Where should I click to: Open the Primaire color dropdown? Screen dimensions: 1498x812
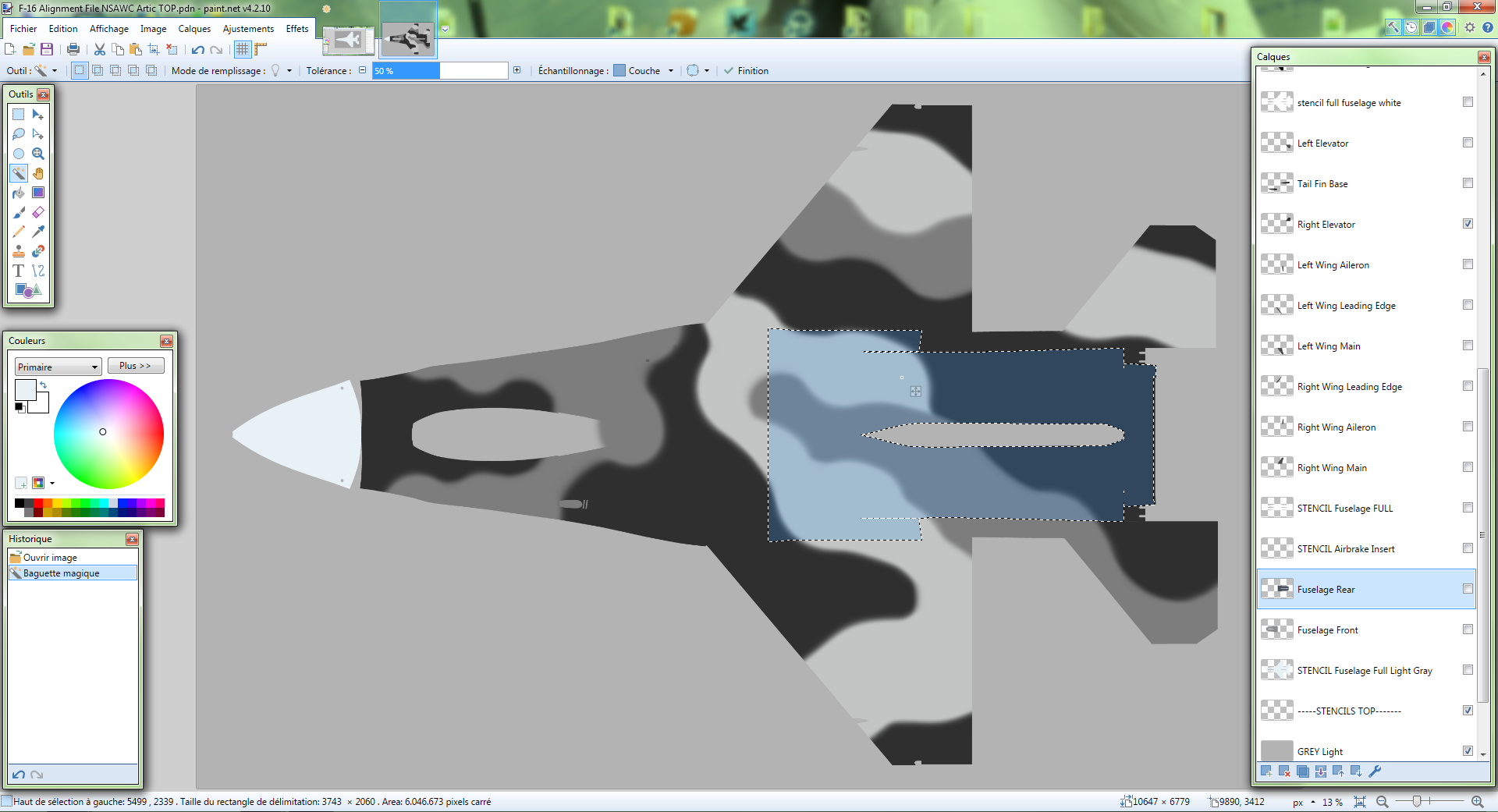[x=59, y=367]
